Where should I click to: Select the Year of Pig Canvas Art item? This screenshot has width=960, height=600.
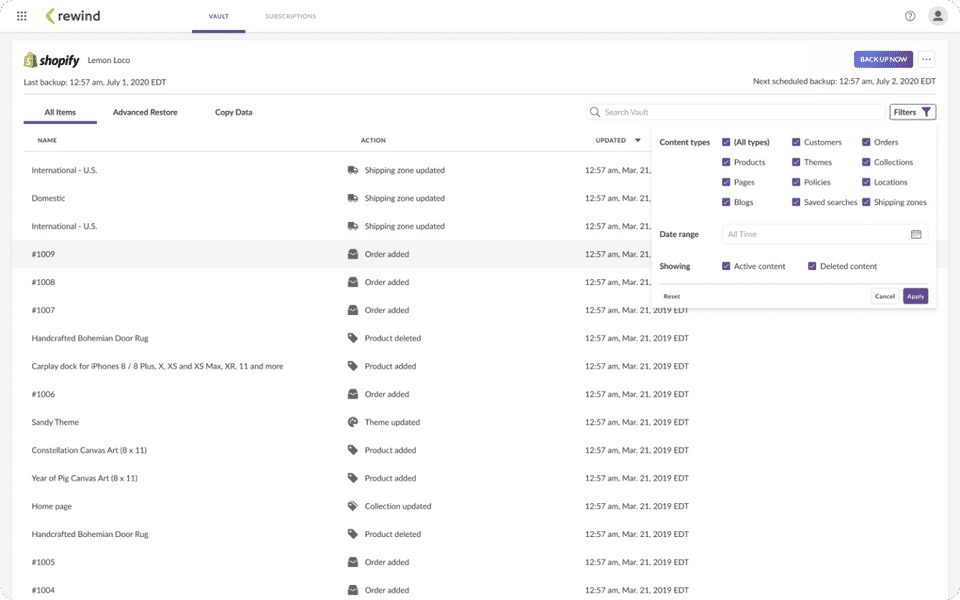[x=84, y=478]
